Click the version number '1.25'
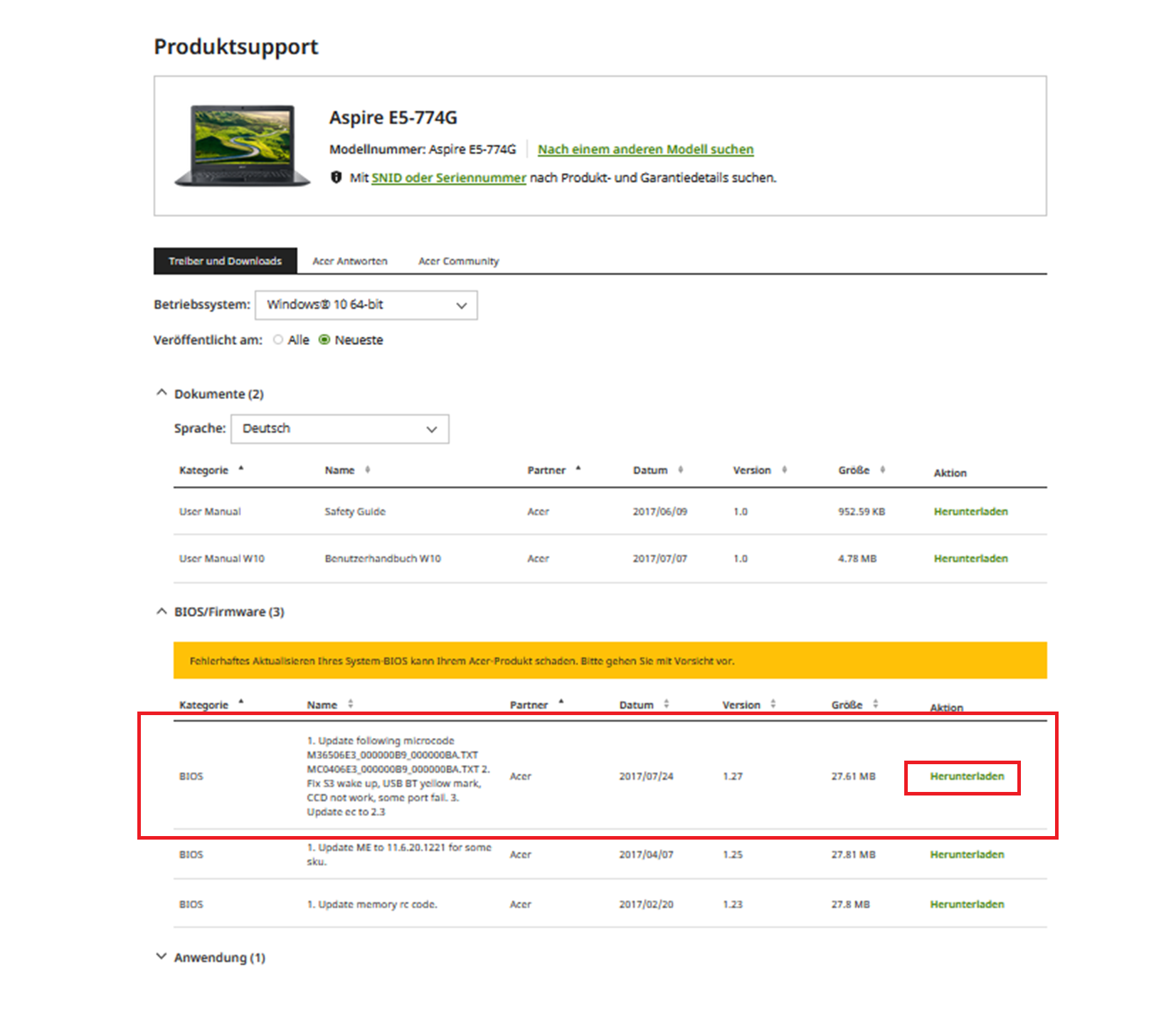This screenshot has width=1171, height=1036. (x=733, y=855)
